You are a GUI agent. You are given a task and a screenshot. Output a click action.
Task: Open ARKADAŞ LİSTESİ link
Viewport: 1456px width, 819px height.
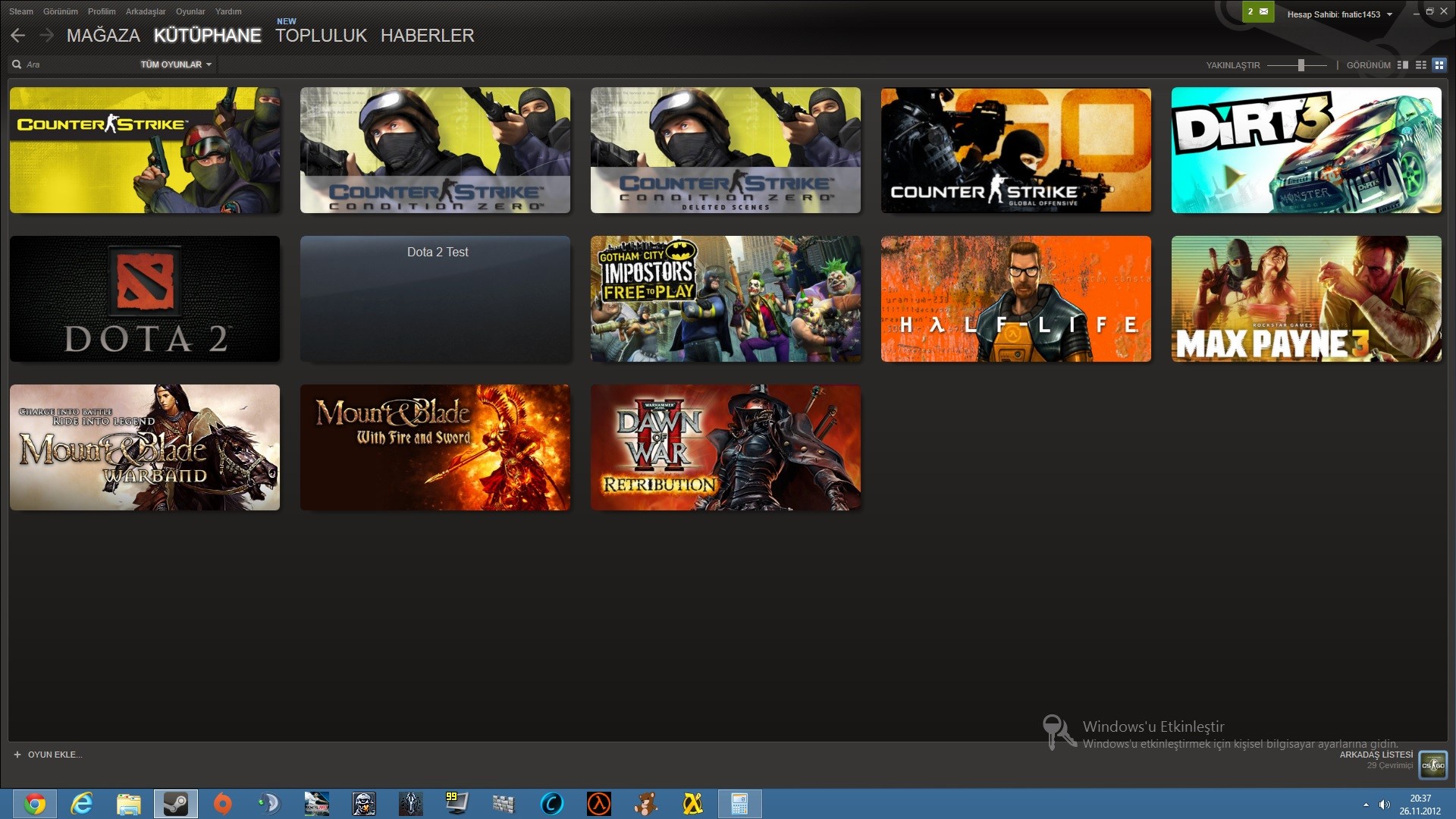pos(1376,755)
